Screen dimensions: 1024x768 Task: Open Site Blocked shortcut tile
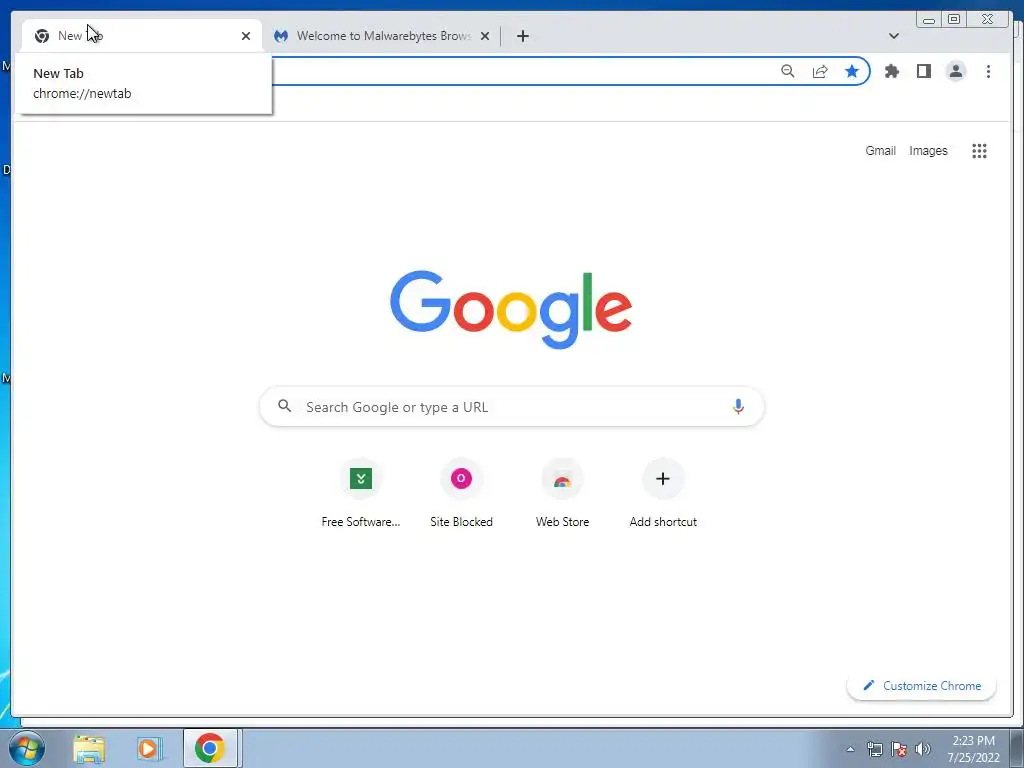[461, 493]
